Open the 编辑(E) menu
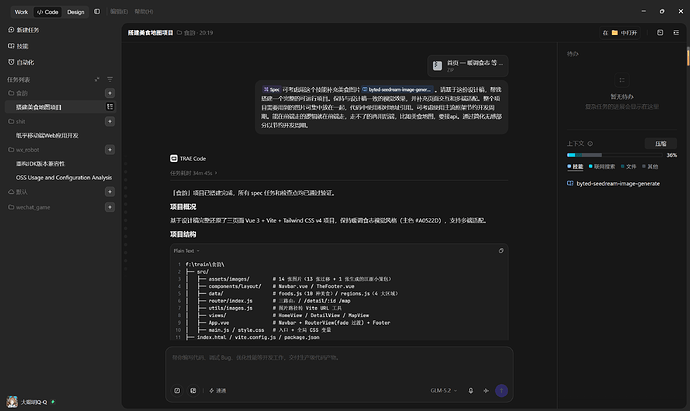This screenshot has height=411, width=690. (119, 11)
